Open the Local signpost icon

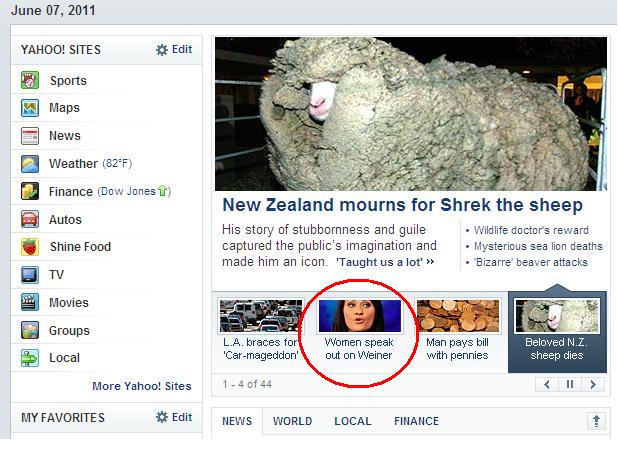30,358
